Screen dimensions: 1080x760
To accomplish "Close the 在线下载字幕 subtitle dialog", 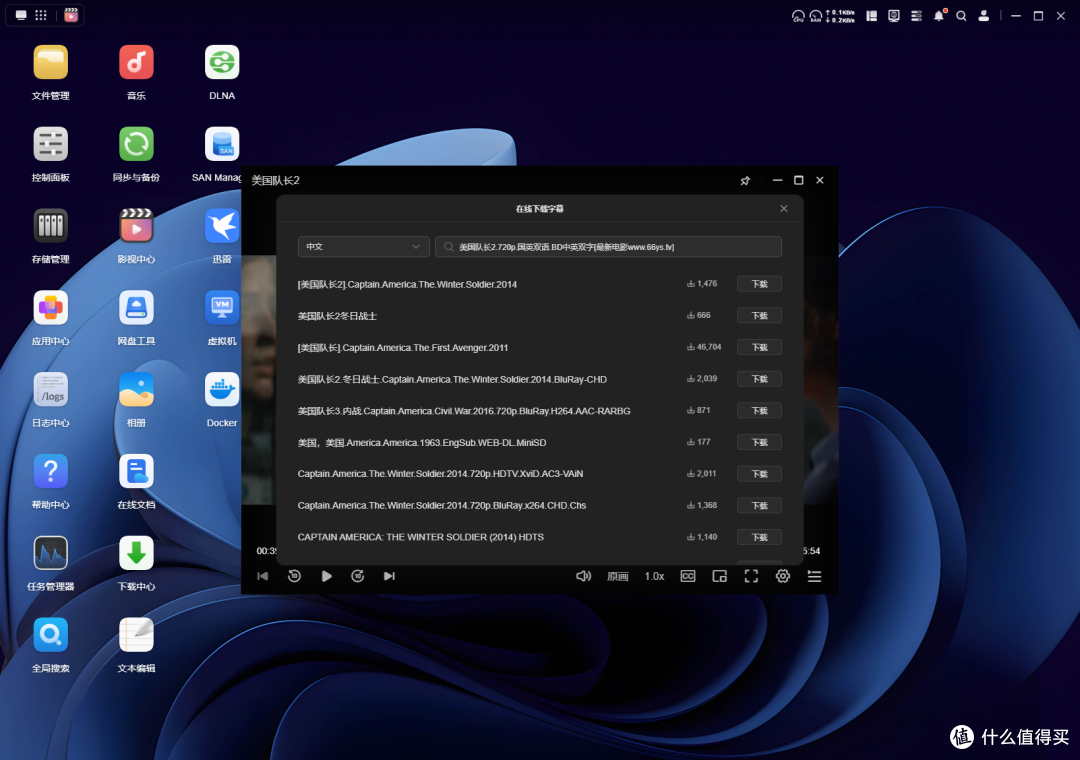I will click(x=783, y=209).
